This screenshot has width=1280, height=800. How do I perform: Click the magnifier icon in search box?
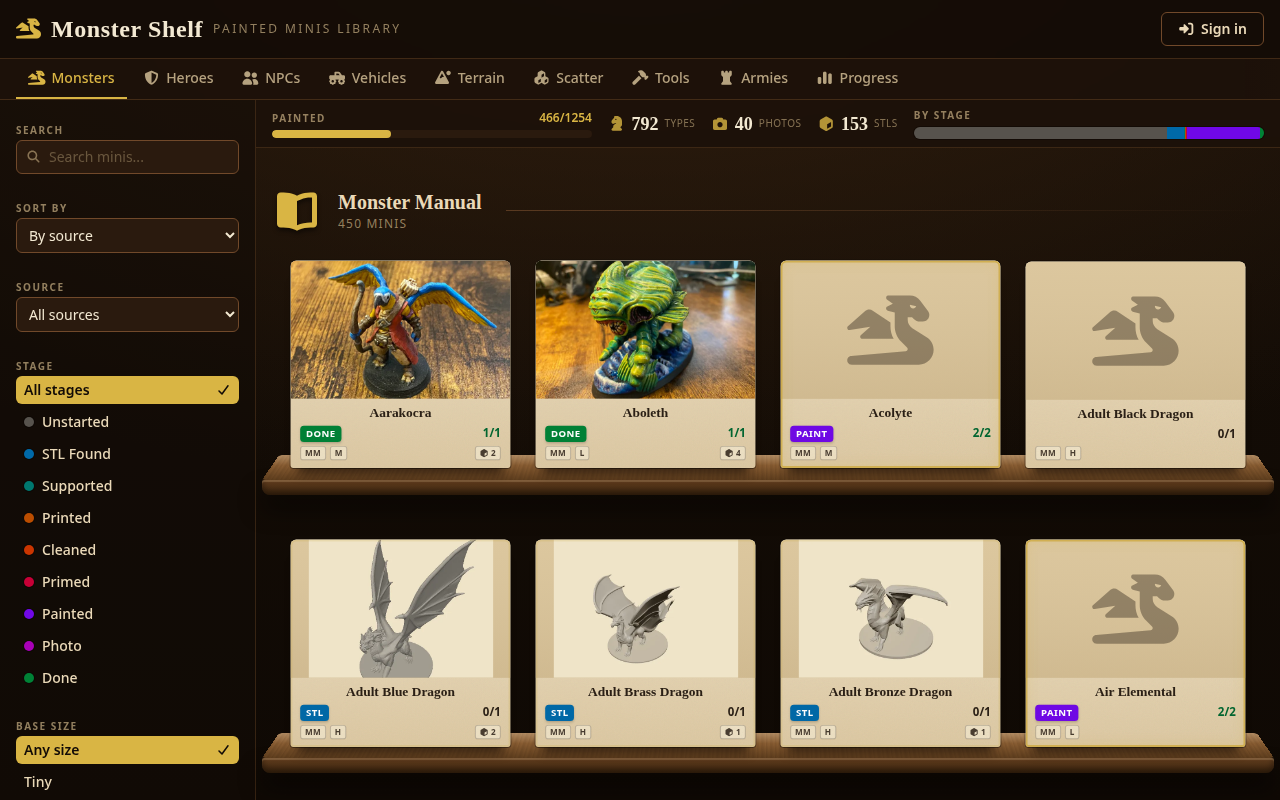[x=34, y=157]
